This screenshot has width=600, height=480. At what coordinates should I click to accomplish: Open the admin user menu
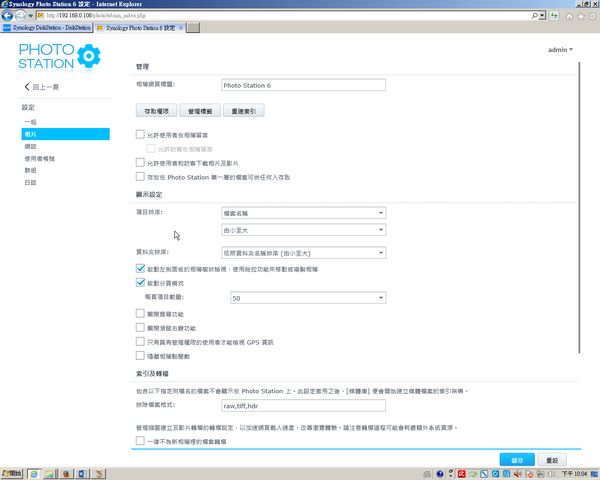[560, 49]
